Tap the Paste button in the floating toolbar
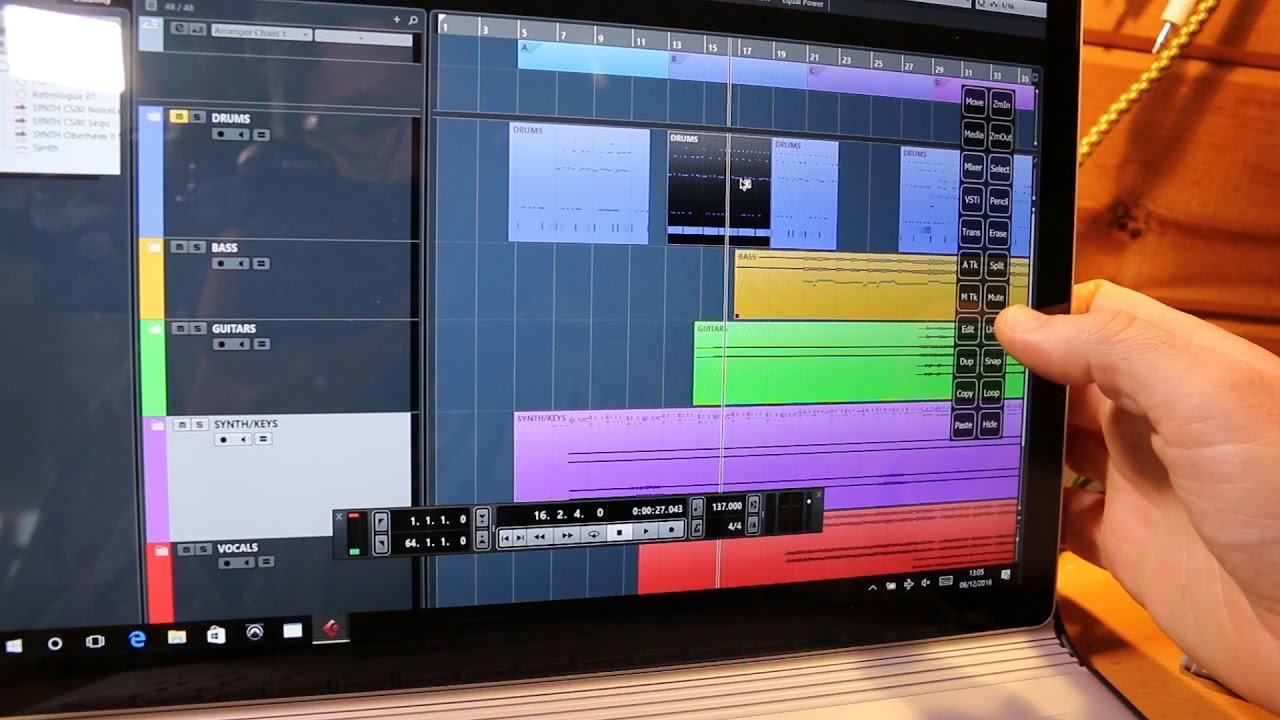The image size is (1280, 720). [963, 425]
